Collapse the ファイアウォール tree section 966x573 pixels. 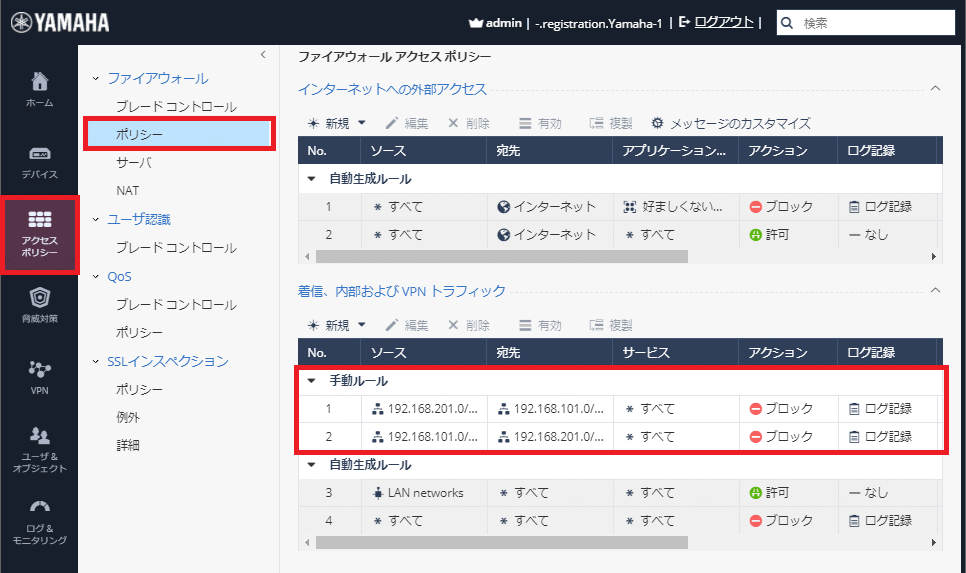click(96, 78)
